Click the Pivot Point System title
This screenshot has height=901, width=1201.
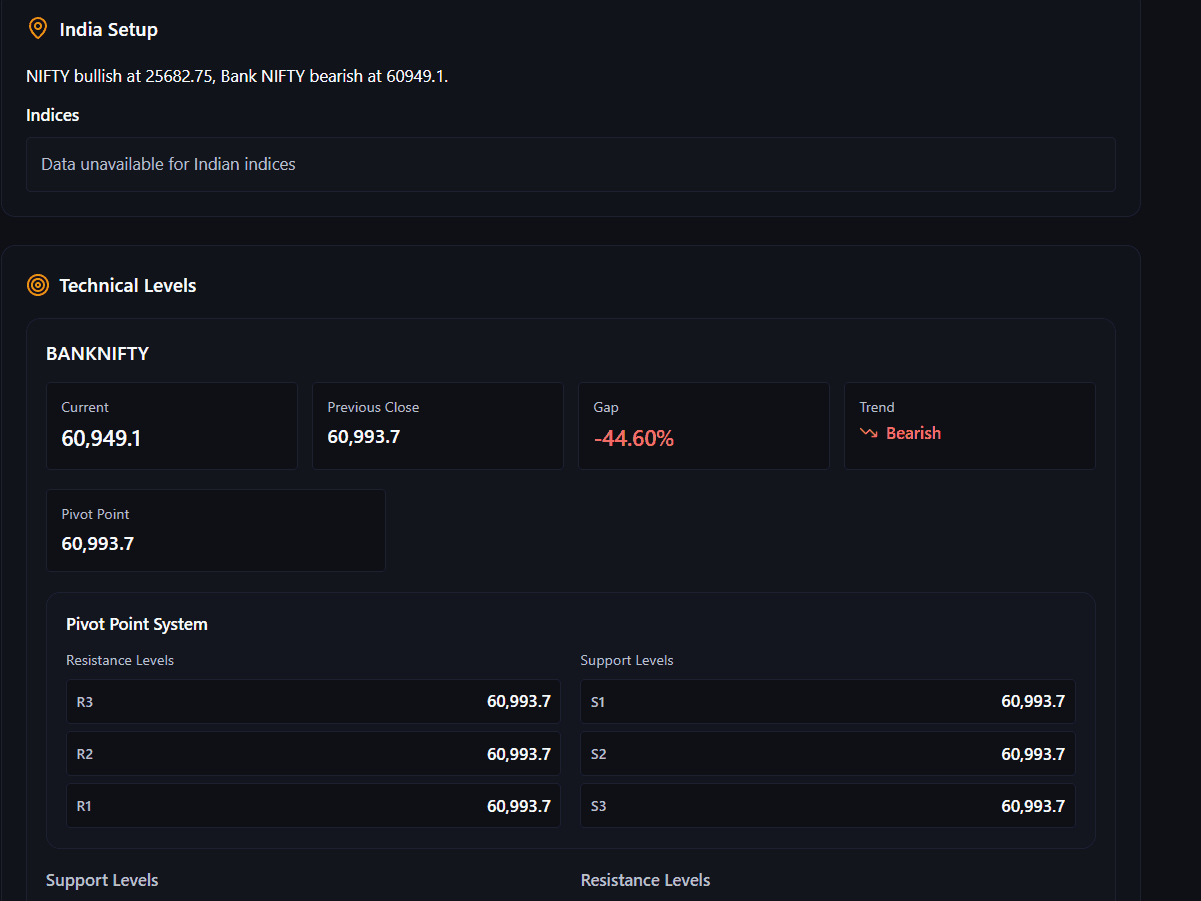137,624
